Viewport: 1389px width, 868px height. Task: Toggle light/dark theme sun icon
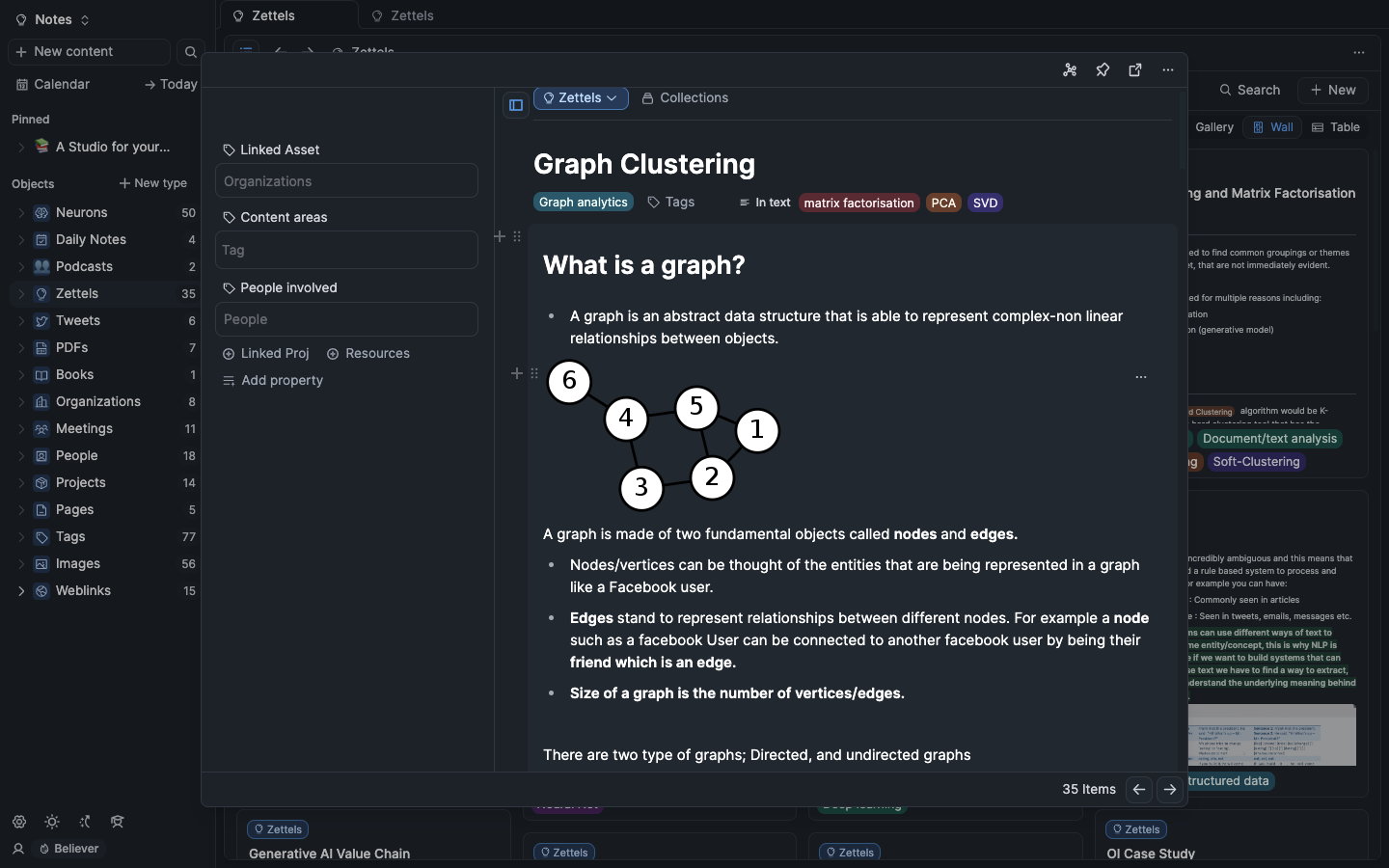click(52, 822)
